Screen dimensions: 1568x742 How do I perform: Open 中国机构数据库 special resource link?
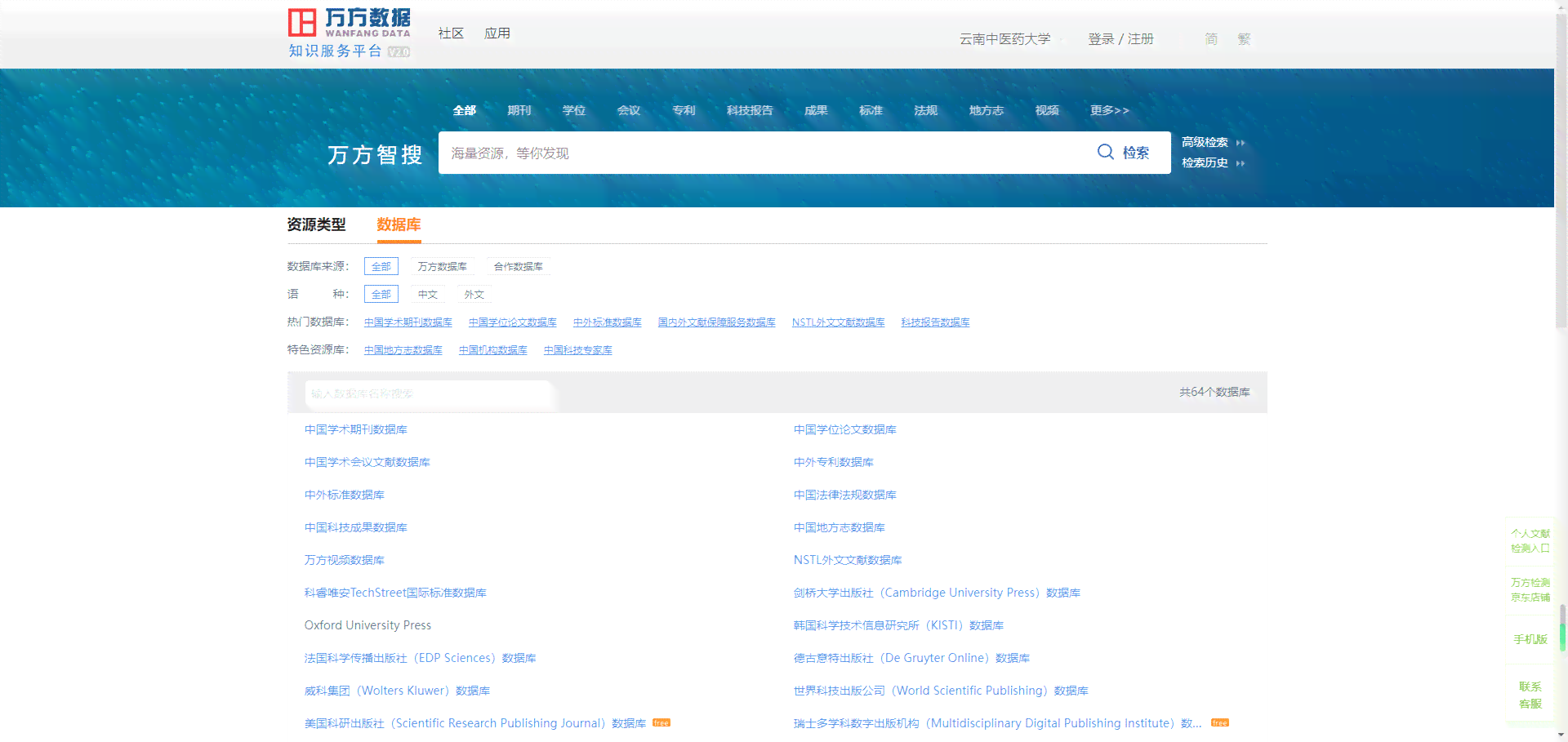coord(493,350)
